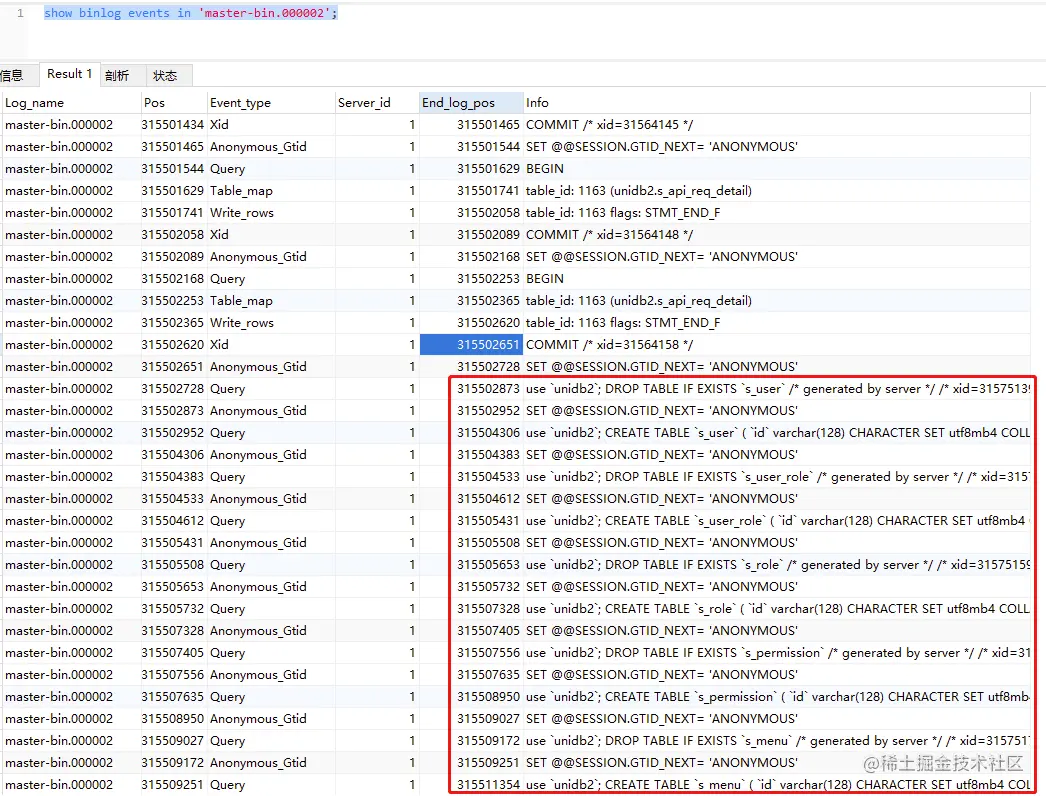Screen dimensions: 1046x796
Task: Click STMT_END_F info at End_log_pos 315502620
Action: (776, 323)
